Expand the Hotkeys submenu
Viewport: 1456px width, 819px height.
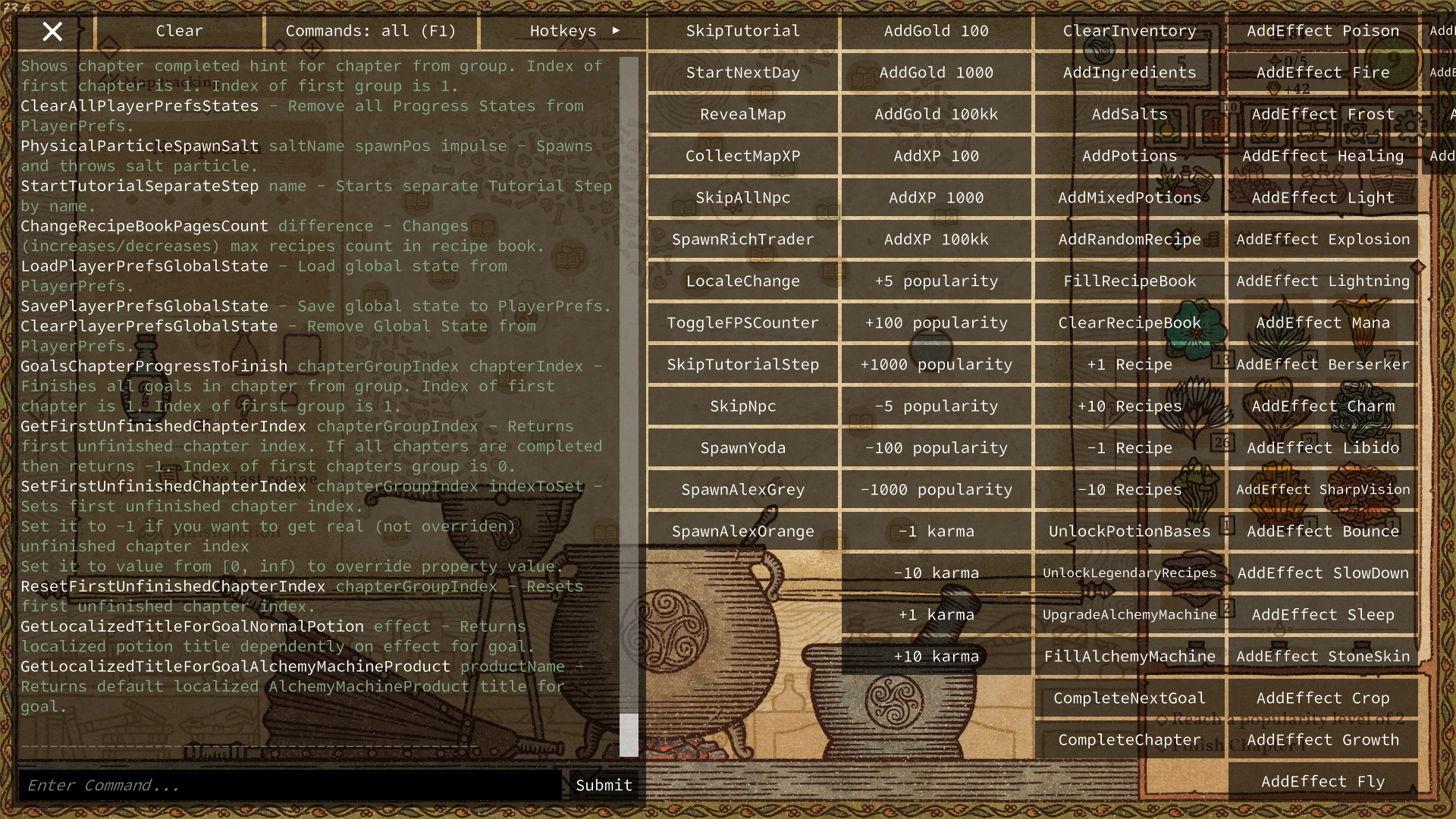[x=563, y=31]
